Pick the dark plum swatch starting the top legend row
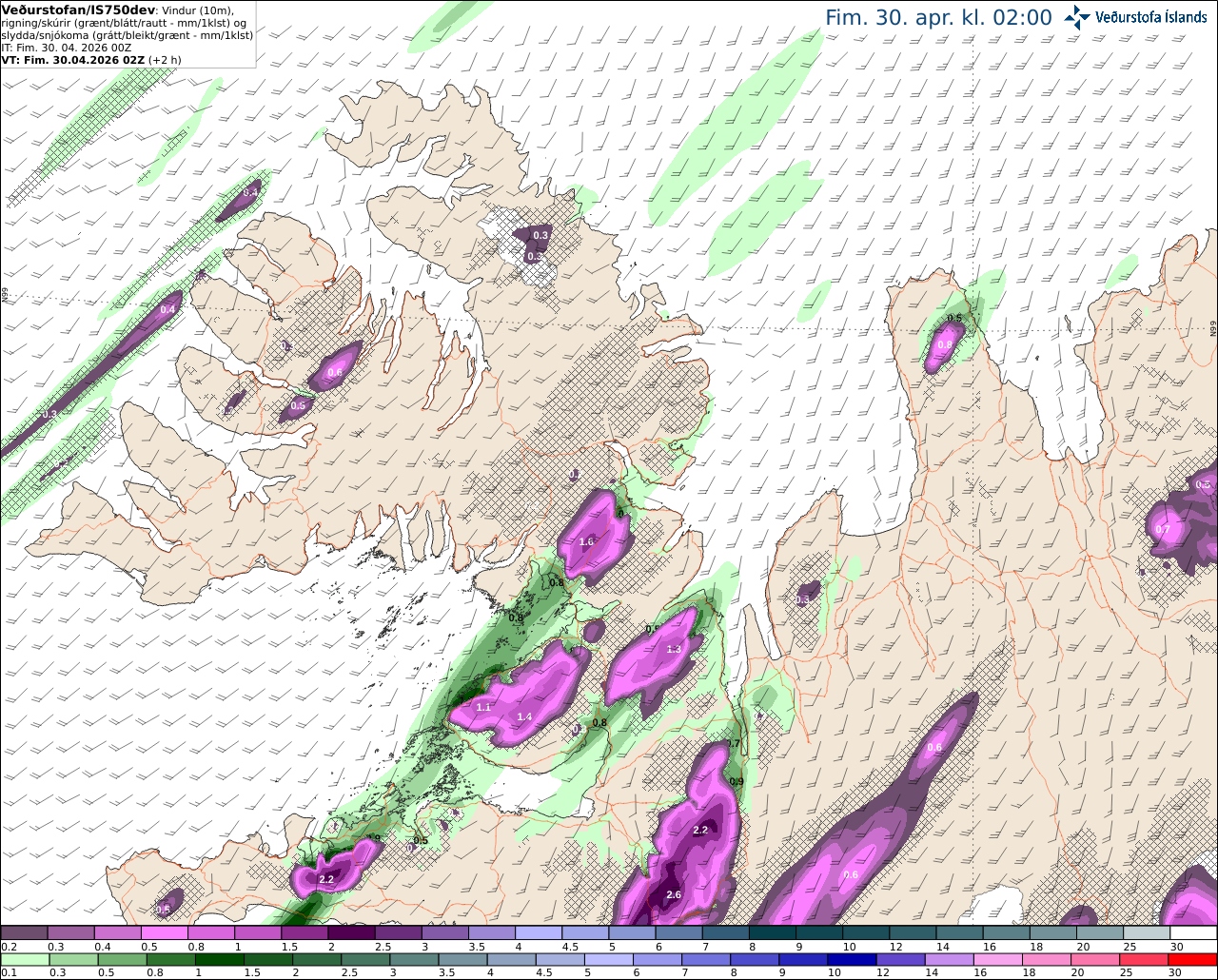Image resolution: width=1218 pixels, height=980 pixels. tap(24, 933)
